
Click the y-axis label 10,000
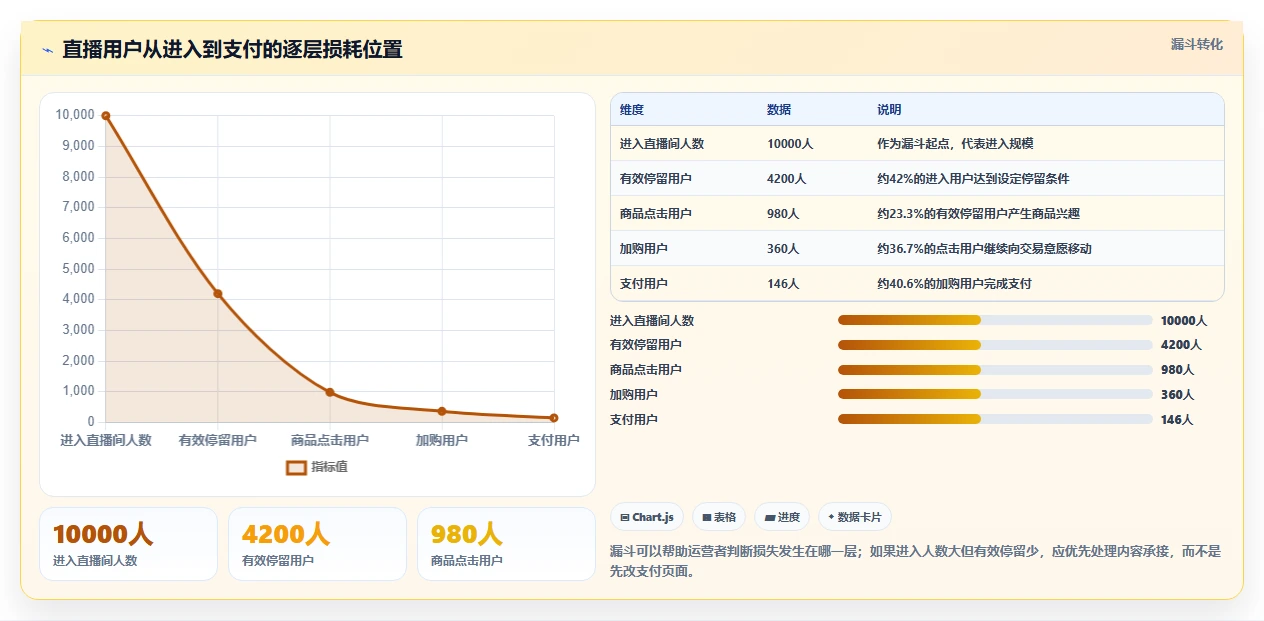pos(75,115)
